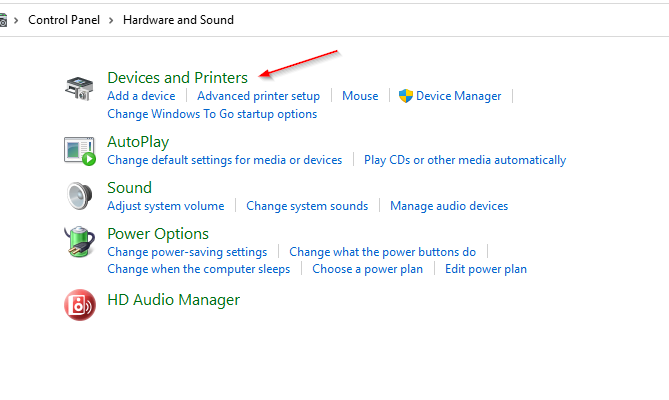The image size is (669, 400).
Task: Open the Devices and Printers heading
Action: coord(177,78)
